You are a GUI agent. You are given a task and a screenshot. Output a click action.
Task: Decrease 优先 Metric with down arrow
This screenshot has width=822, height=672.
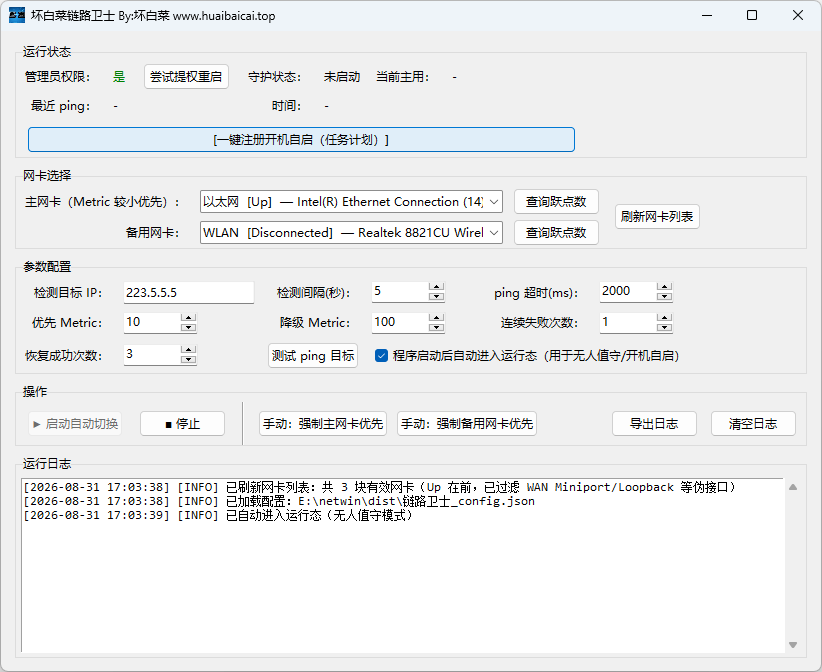(188, 327)
